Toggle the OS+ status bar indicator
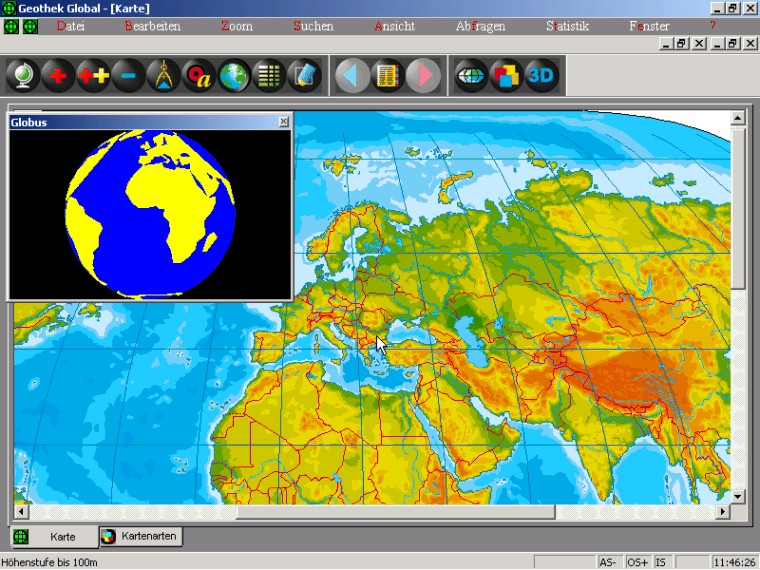The height and width of the screenshot is (570, 760). pyautogui.click(x=637, y=562)
